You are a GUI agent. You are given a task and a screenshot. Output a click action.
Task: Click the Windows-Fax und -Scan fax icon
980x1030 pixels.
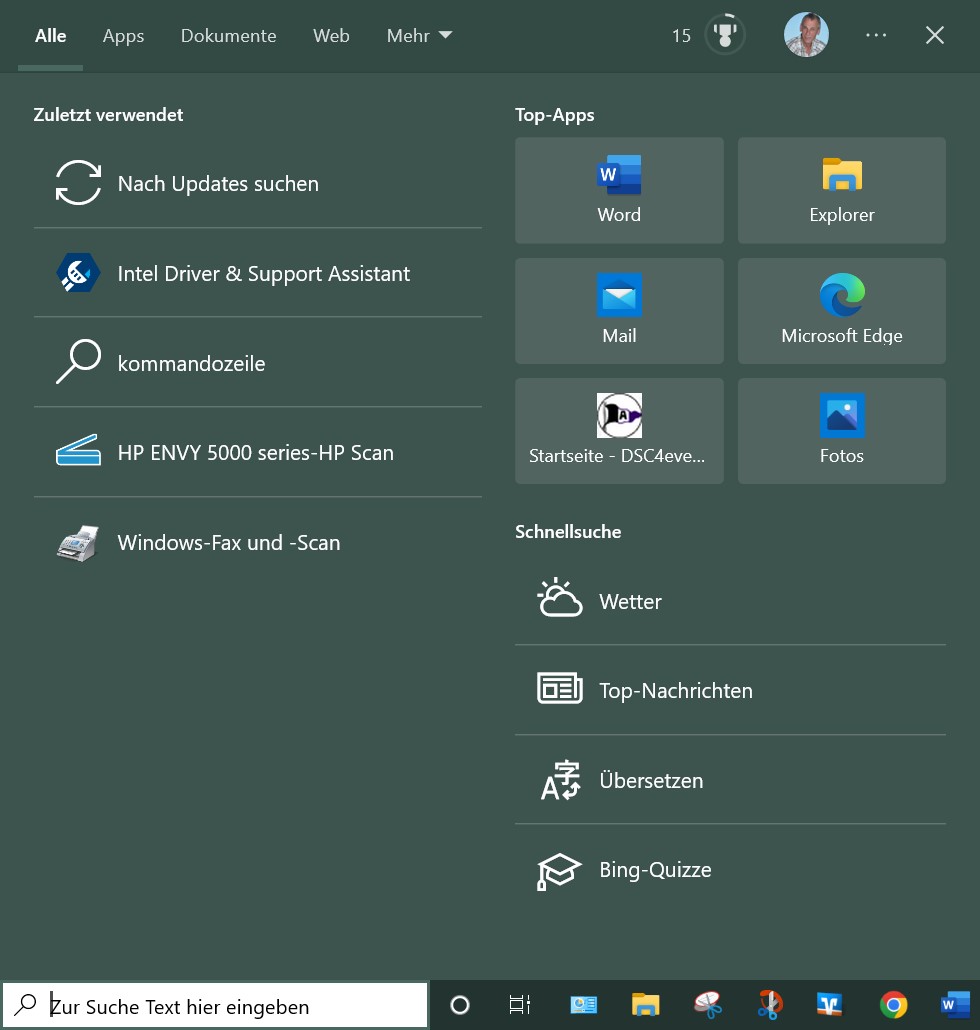point(78,543)
